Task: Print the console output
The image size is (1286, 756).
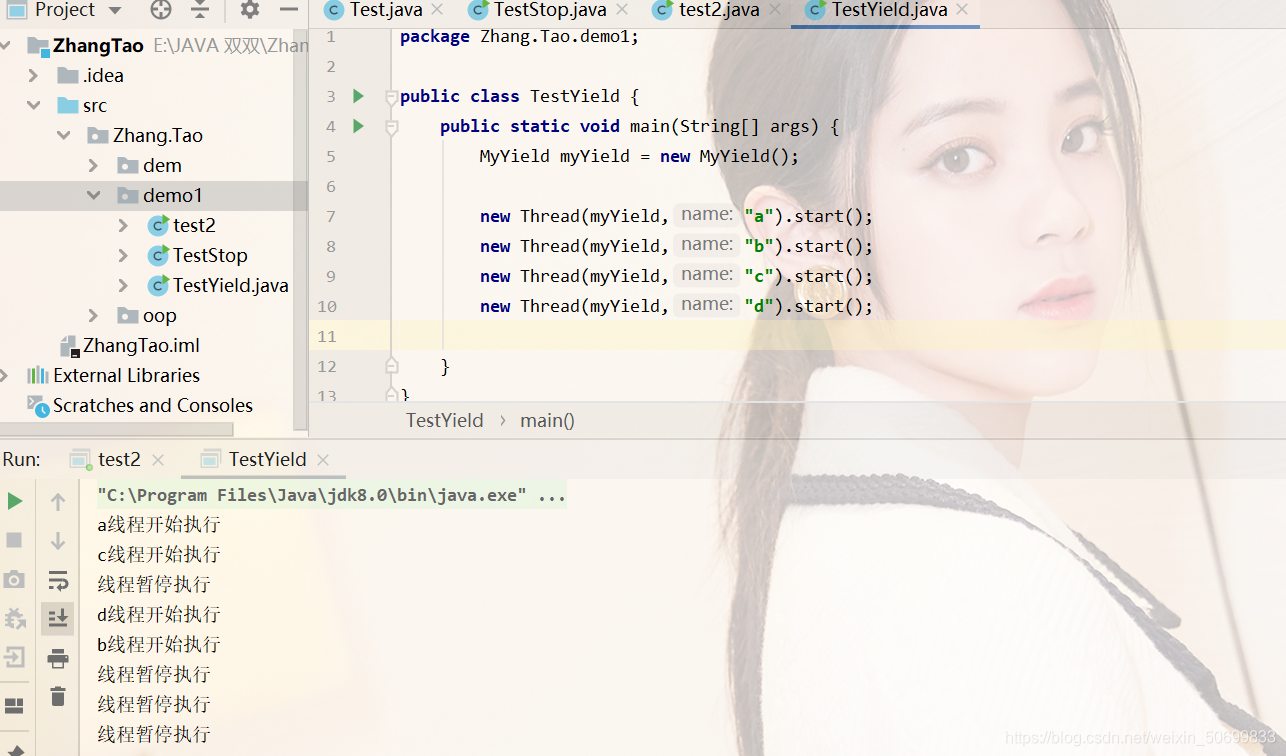Action: click(58, 658)
